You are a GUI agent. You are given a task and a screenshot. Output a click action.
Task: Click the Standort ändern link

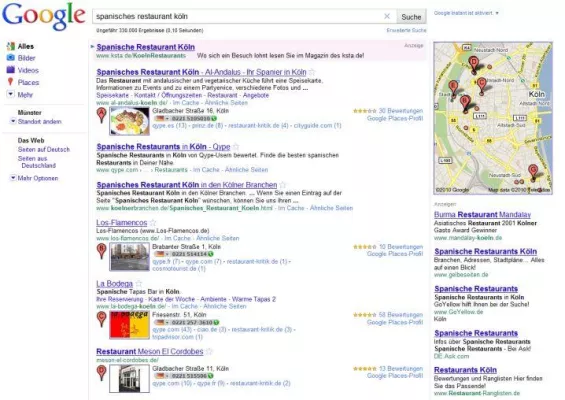coord(40,121)
